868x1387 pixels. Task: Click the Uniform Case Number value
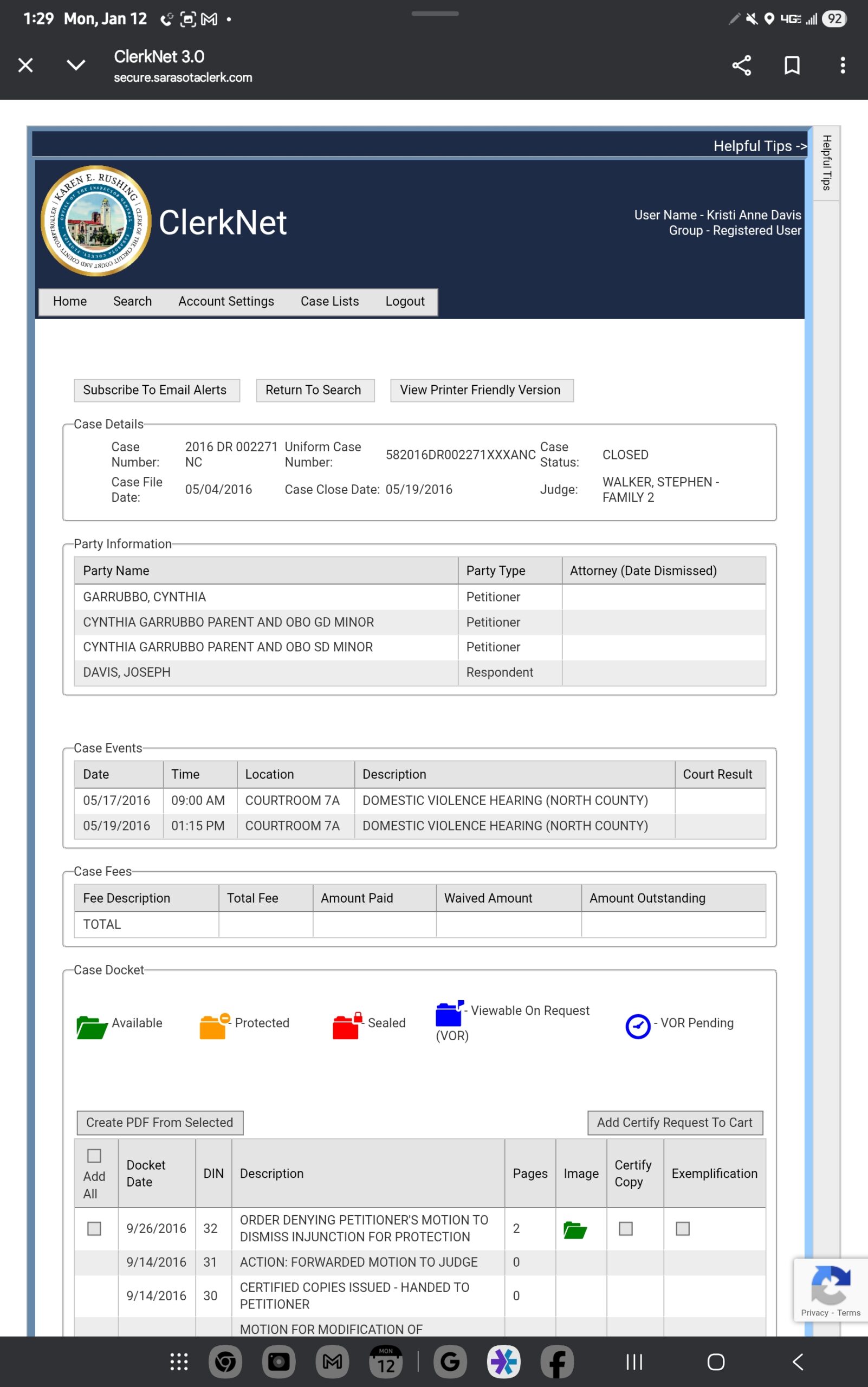pos(461,455)
